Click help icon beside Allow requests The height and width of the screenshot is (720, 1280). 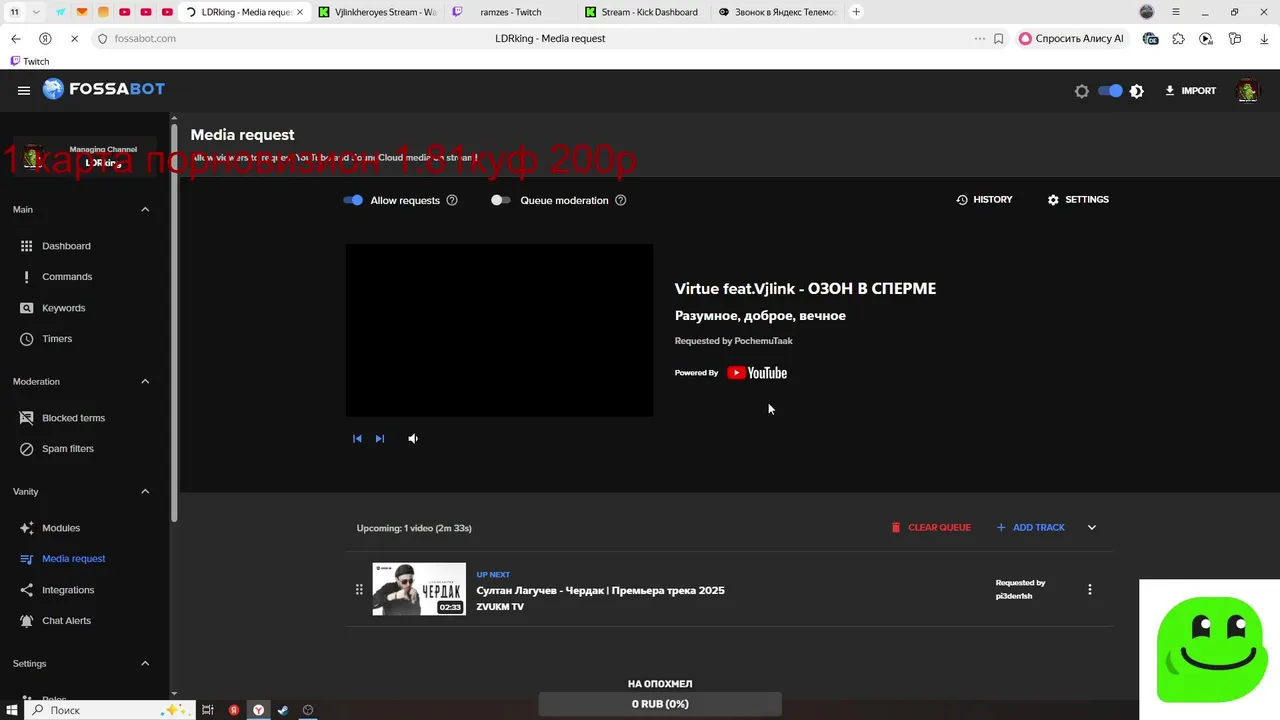452,200
